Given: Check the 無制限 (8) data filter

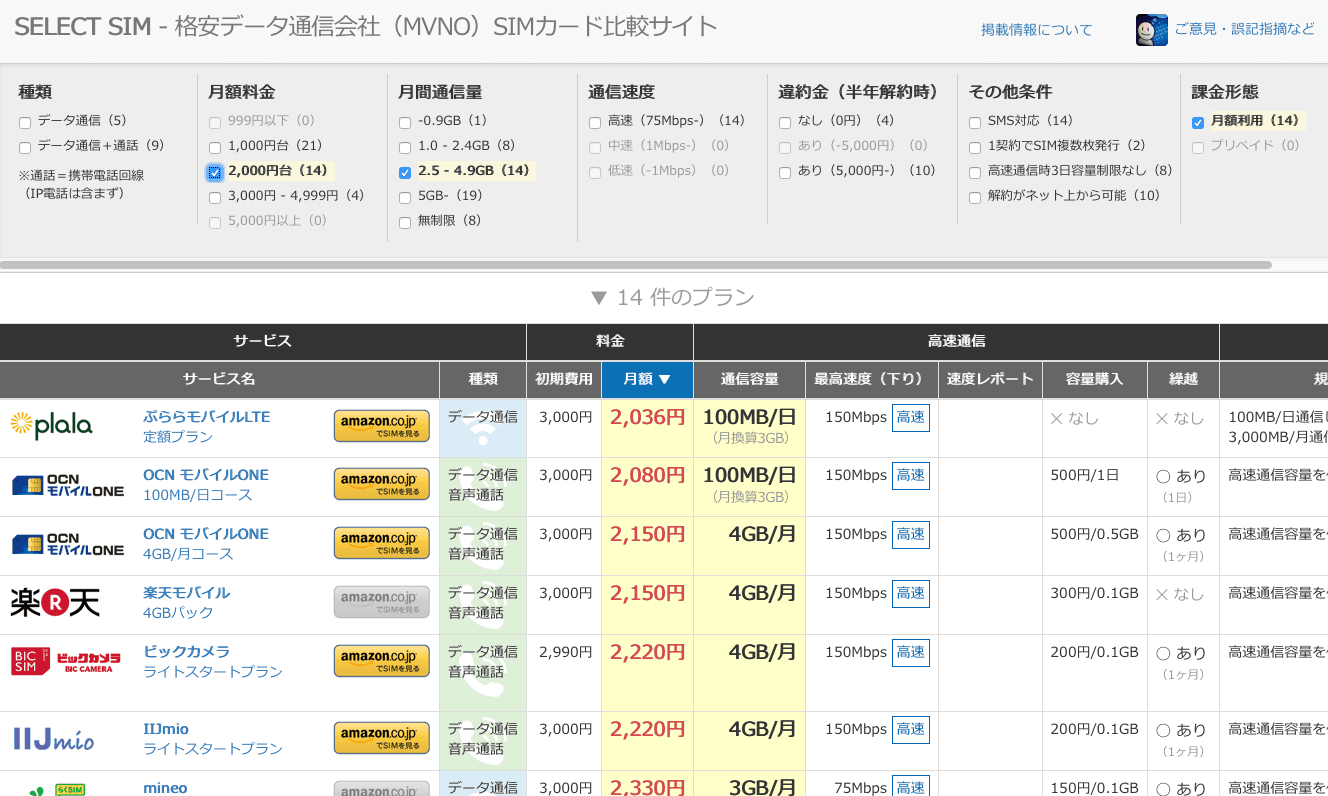Looking at the screenshot, I should 405,222.
